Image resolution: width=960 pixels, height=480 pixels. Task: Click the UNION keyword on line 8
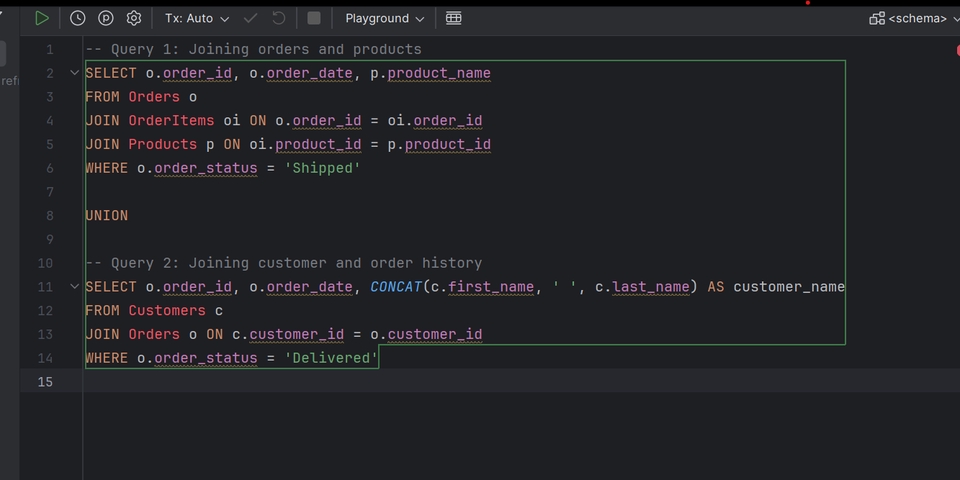coord(107,216)
